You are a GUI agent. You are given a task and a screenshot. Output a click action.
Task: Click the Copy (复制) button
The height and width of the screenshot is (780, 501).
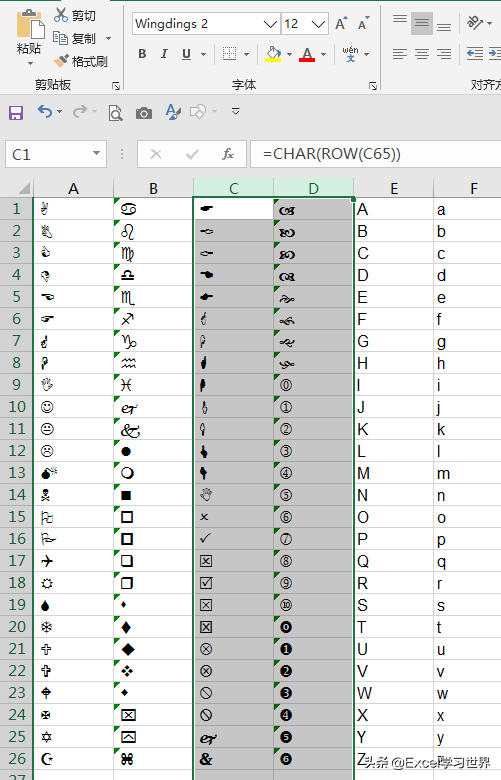point(75,38)
